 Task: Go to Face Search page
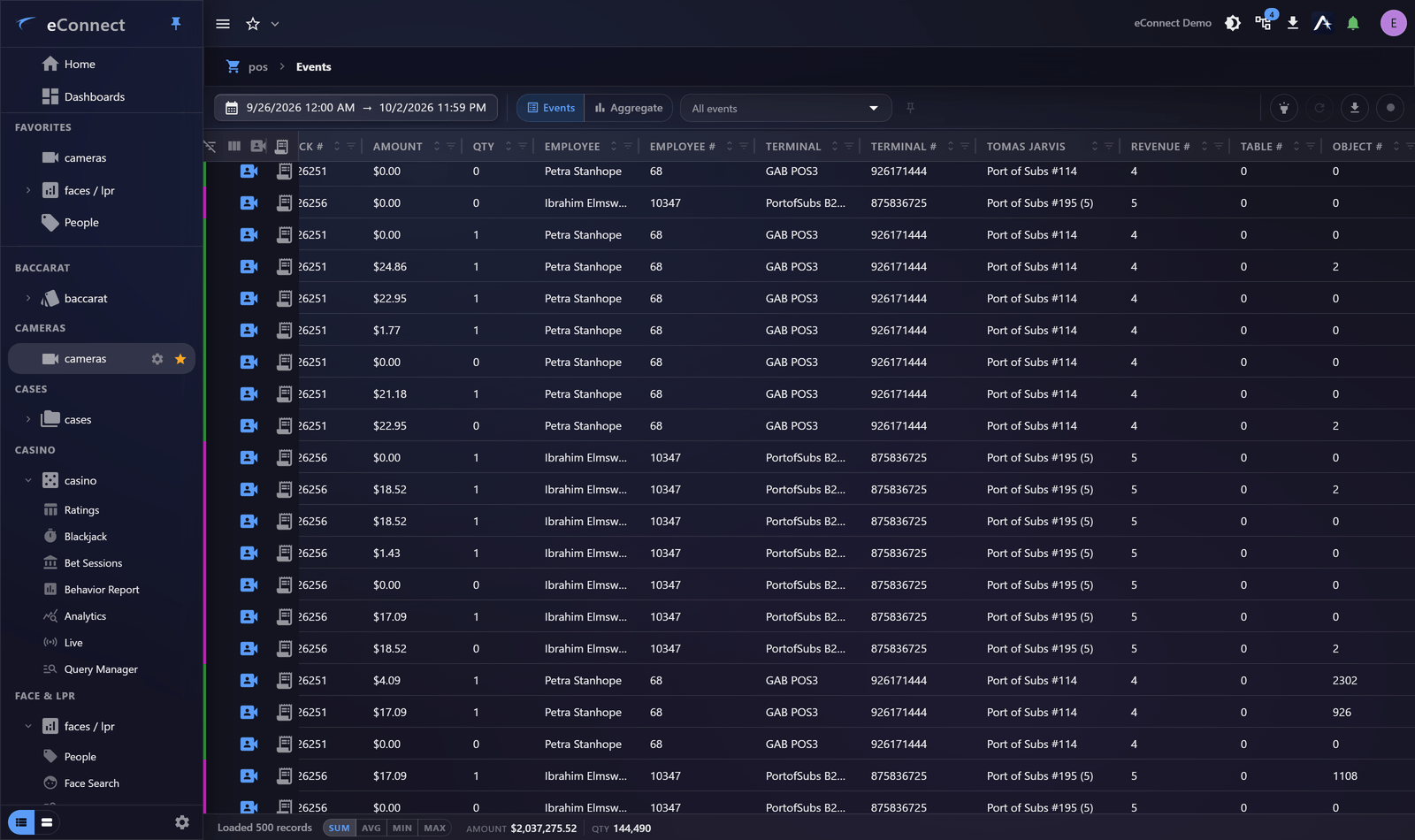pos(91,783)
